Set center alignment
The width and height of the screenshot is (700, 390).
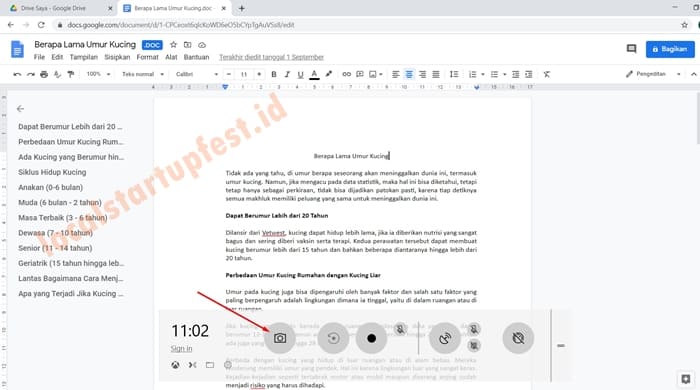click(409, 75)
